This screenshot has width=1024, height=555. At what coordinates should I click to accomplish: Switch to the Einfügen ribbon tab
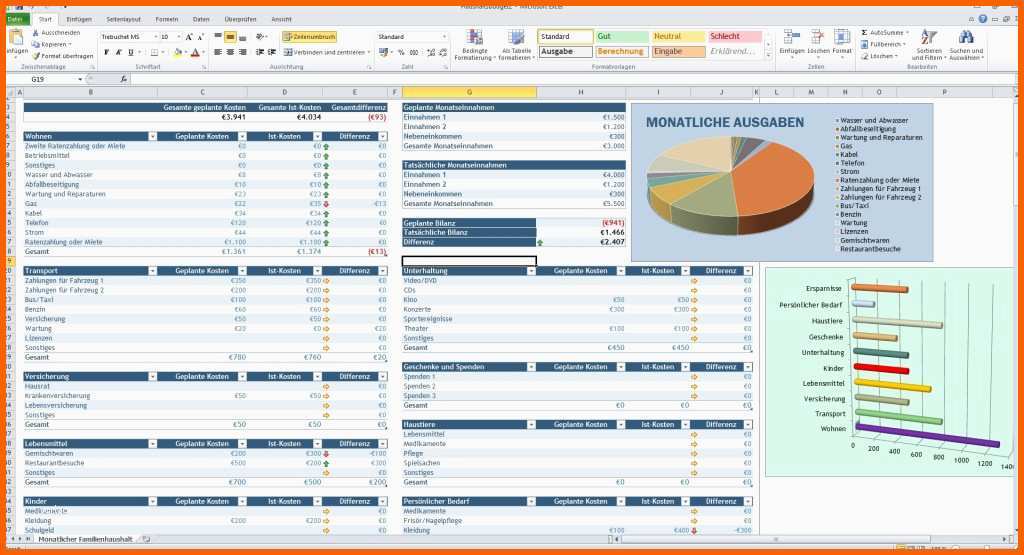(79, 18)
